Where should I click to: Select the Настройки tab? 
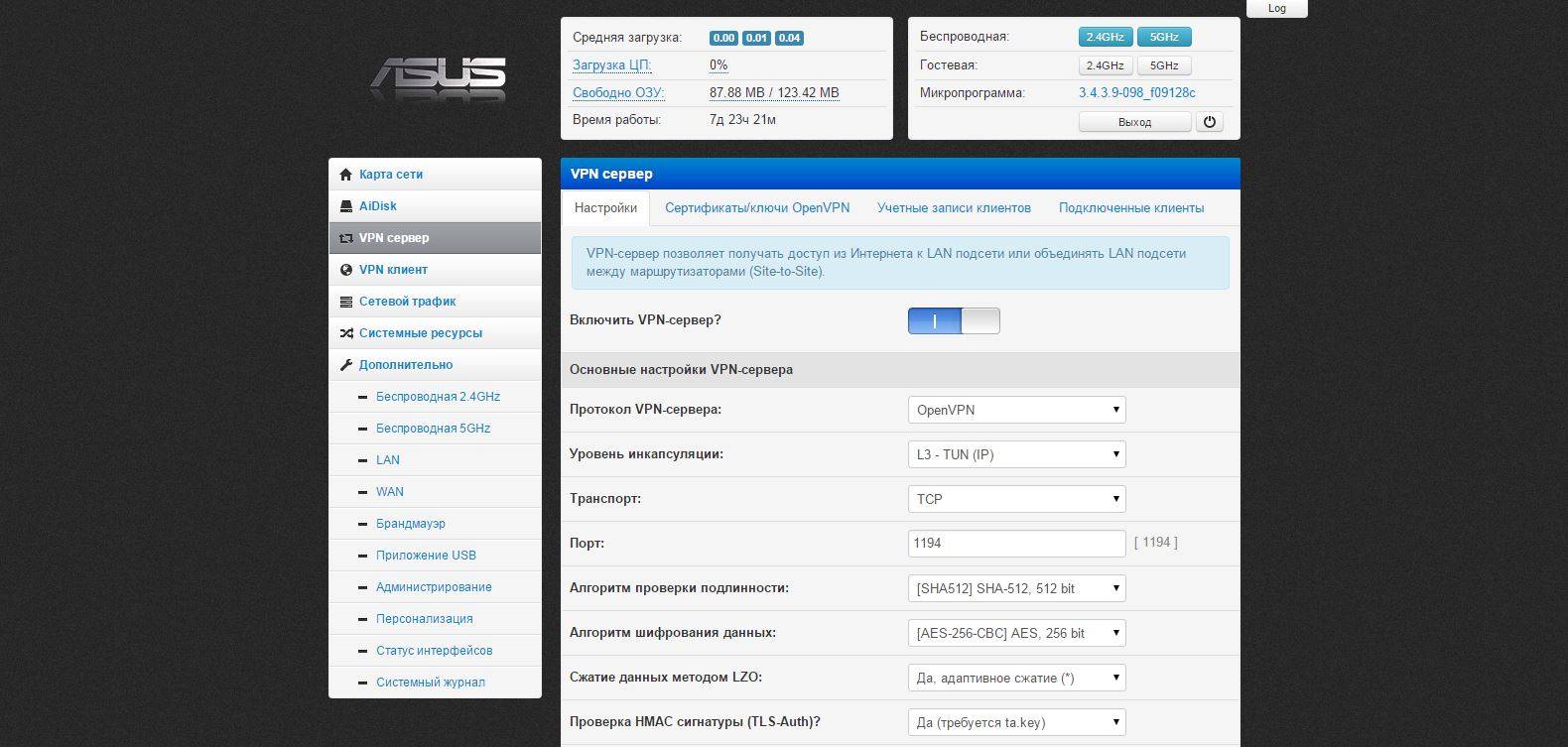tap(605, 208)
